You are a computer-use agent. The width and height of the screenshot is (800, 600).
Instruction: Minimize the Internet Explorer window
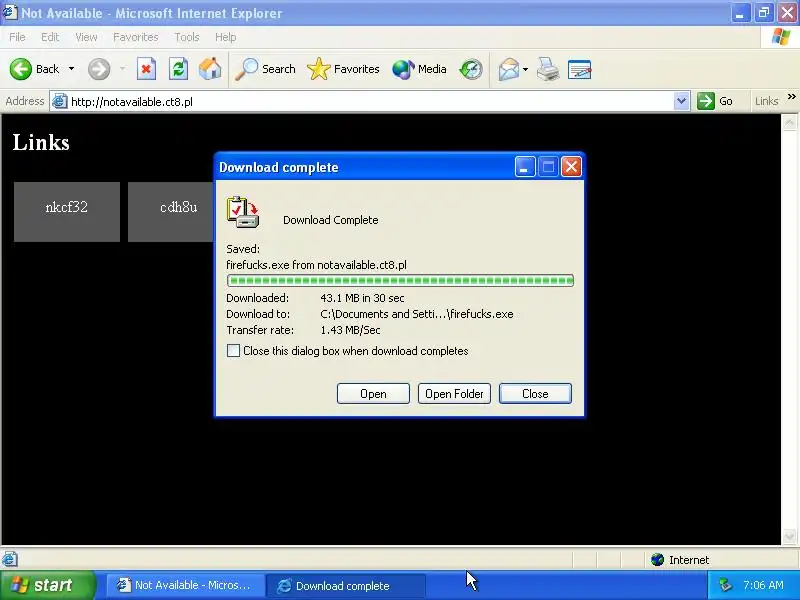point(740,13)
